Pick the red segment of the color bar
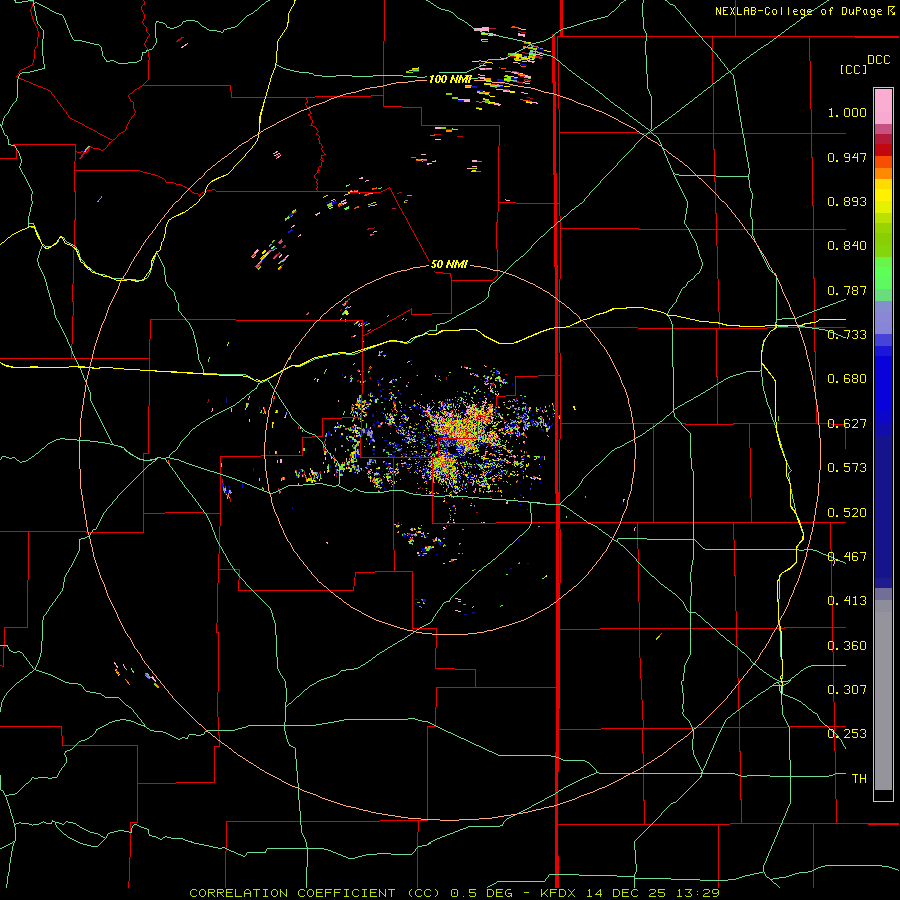900x900 pixels. point(883,150)
